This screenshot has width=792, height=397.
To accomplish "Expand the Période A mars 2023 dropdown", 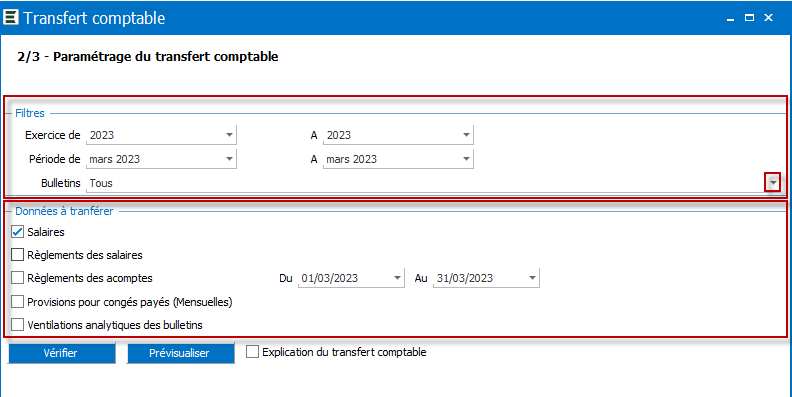I will (466, 159).
